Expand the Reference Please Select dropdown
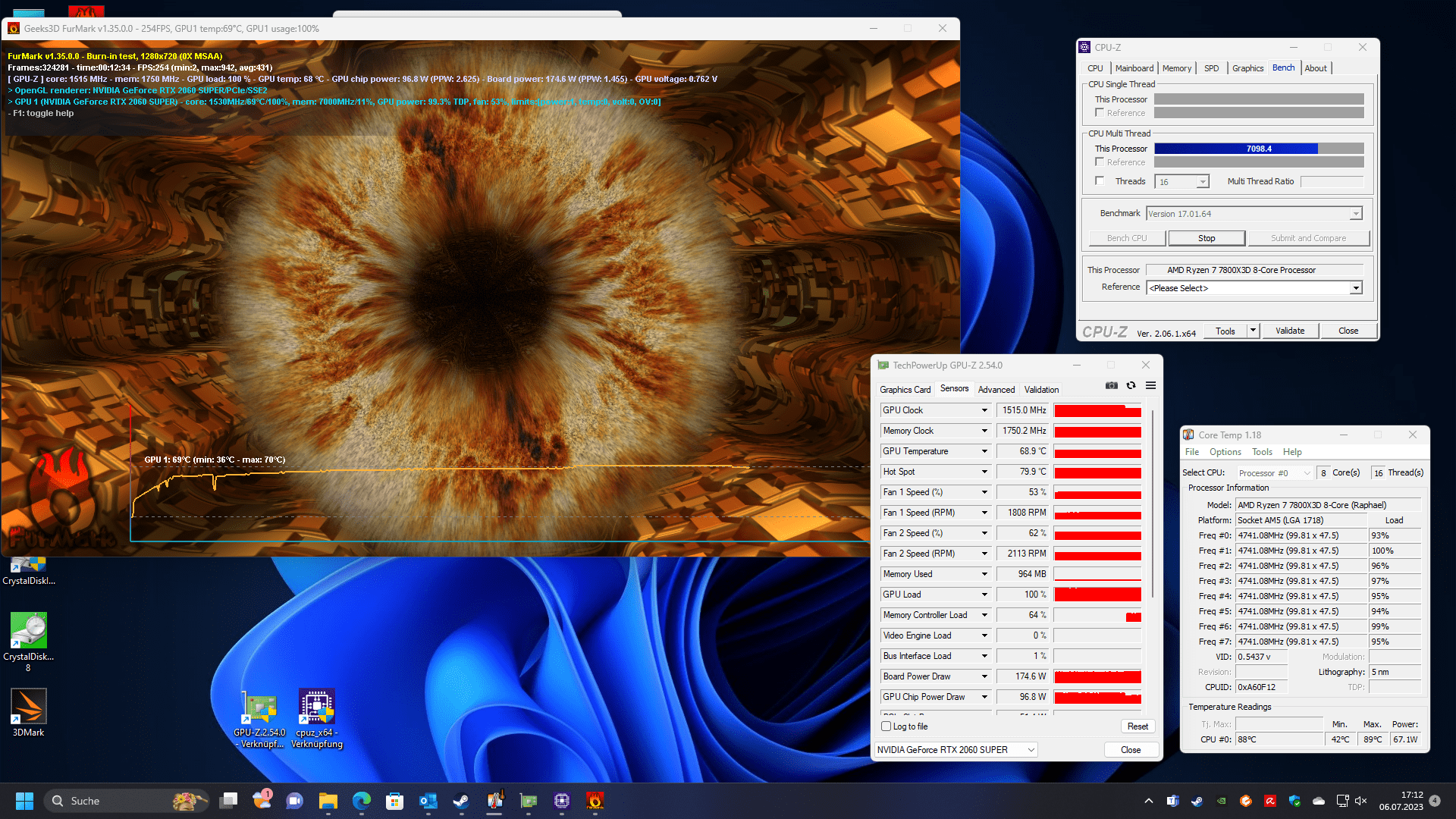This screenshot has width=1456, height=819. point(1355,288)
